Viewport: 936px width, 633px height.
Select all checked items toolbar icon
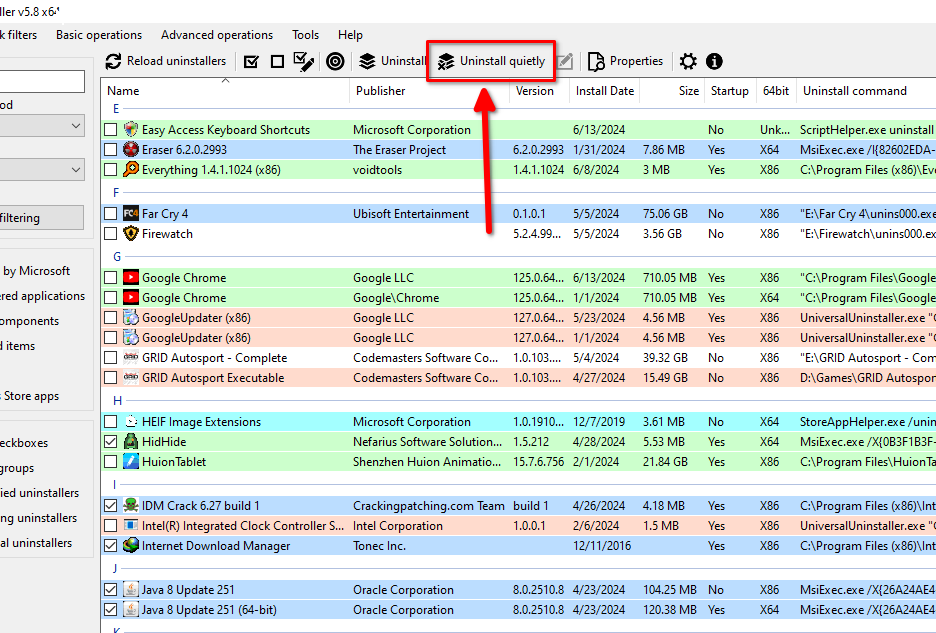[x=251, y=61]
